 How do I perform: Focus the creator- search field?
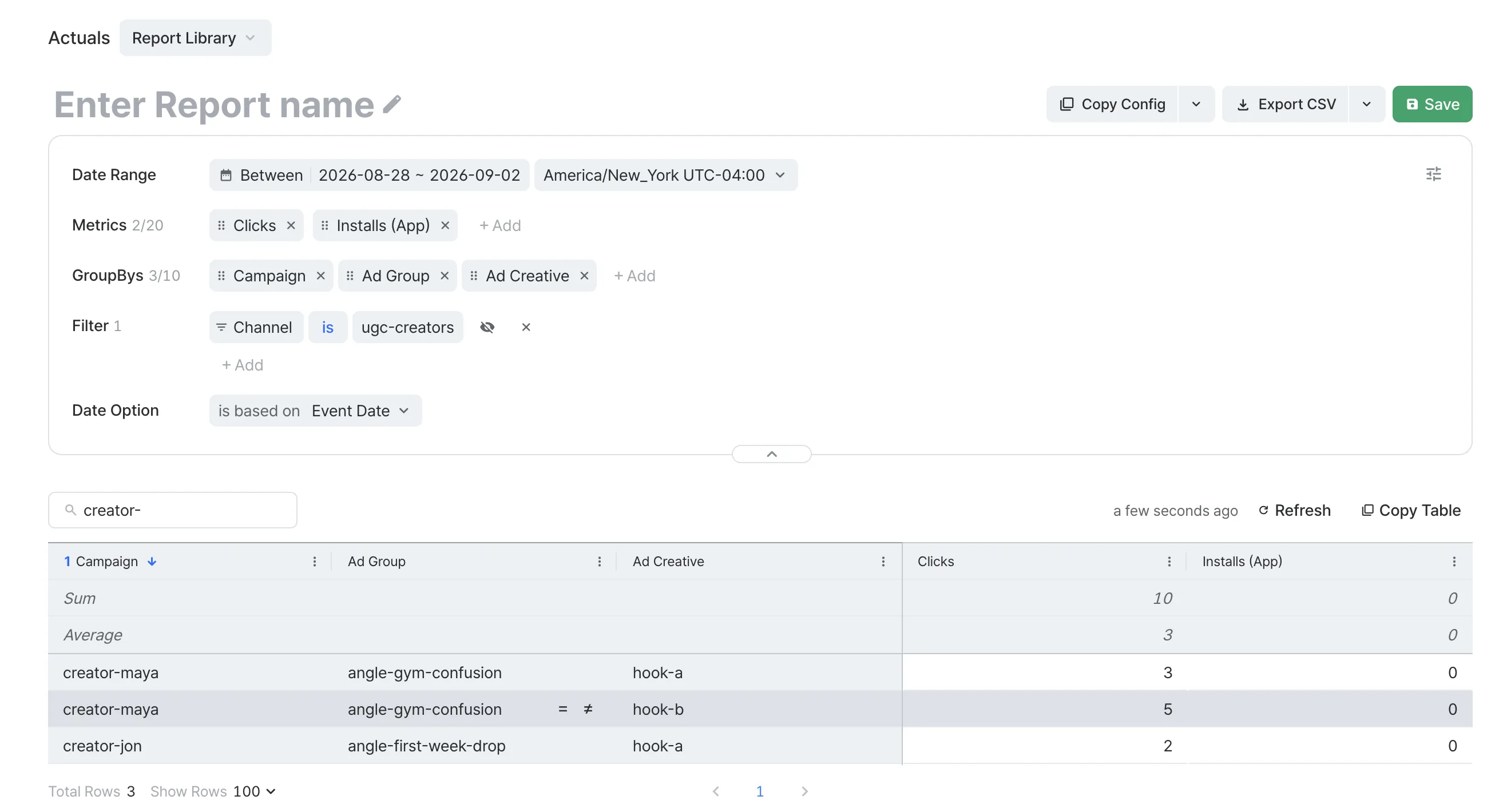point(172,510)
